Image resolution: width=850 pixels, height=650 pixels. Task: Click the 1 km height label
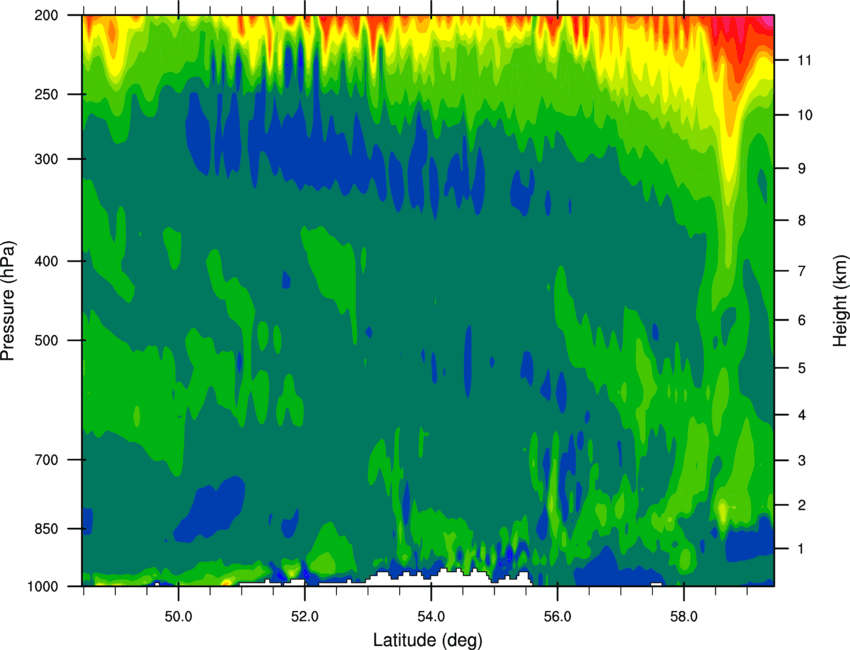point(801,549)
